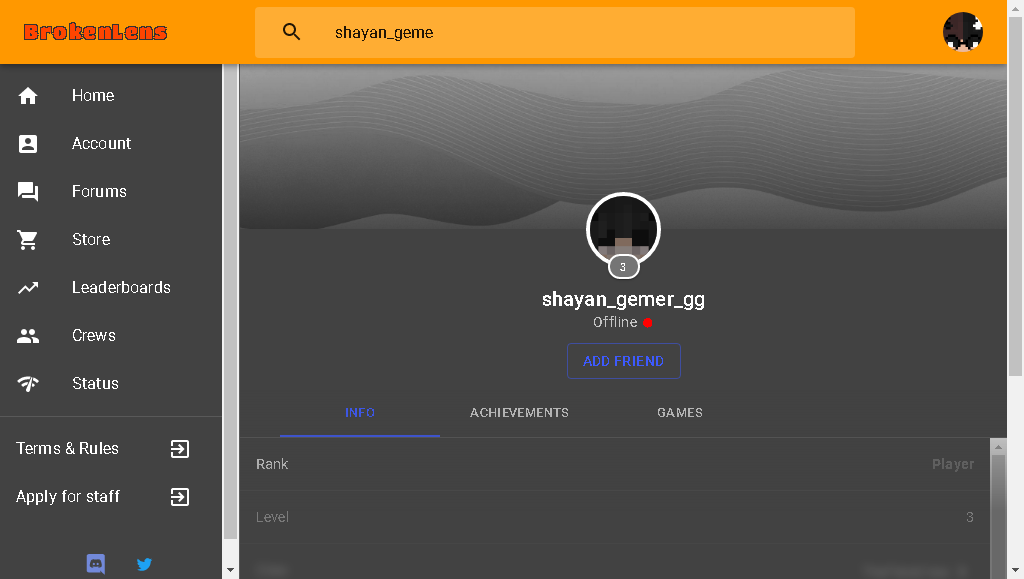Click the Level row in info list
Screen dimensions: 1024x579
(x=615, y=517)
